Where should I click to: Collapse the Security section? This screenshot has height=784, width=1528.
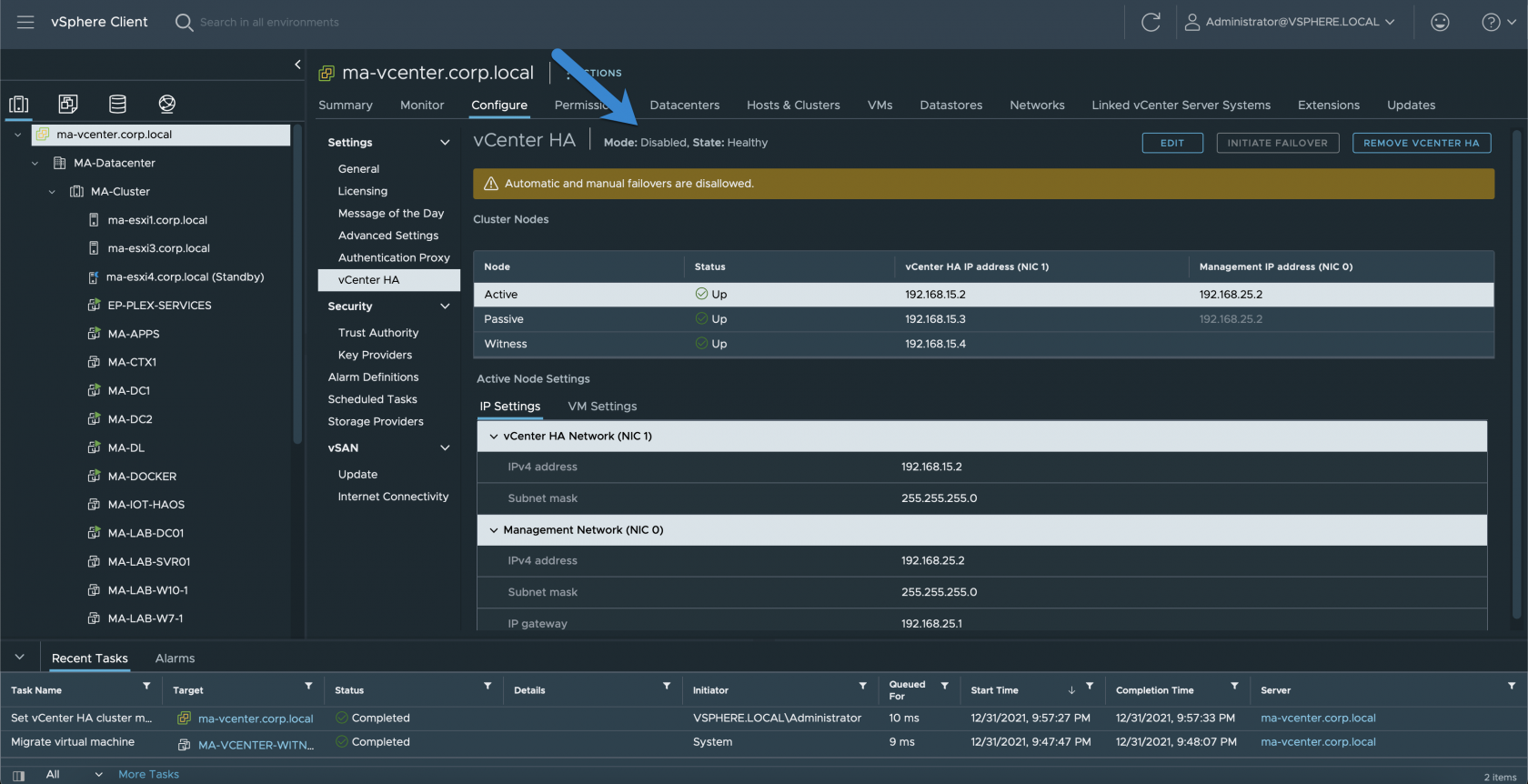[x=445, y=307]
